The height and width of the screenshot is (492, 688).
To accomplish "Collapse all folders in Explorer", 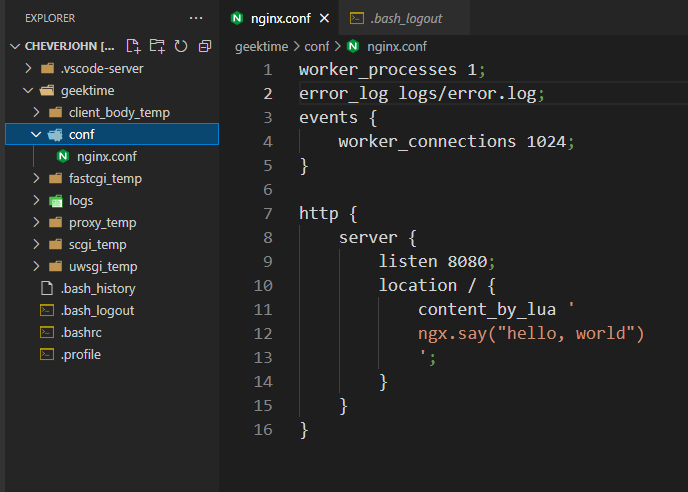I will click(x=205, y=46).
